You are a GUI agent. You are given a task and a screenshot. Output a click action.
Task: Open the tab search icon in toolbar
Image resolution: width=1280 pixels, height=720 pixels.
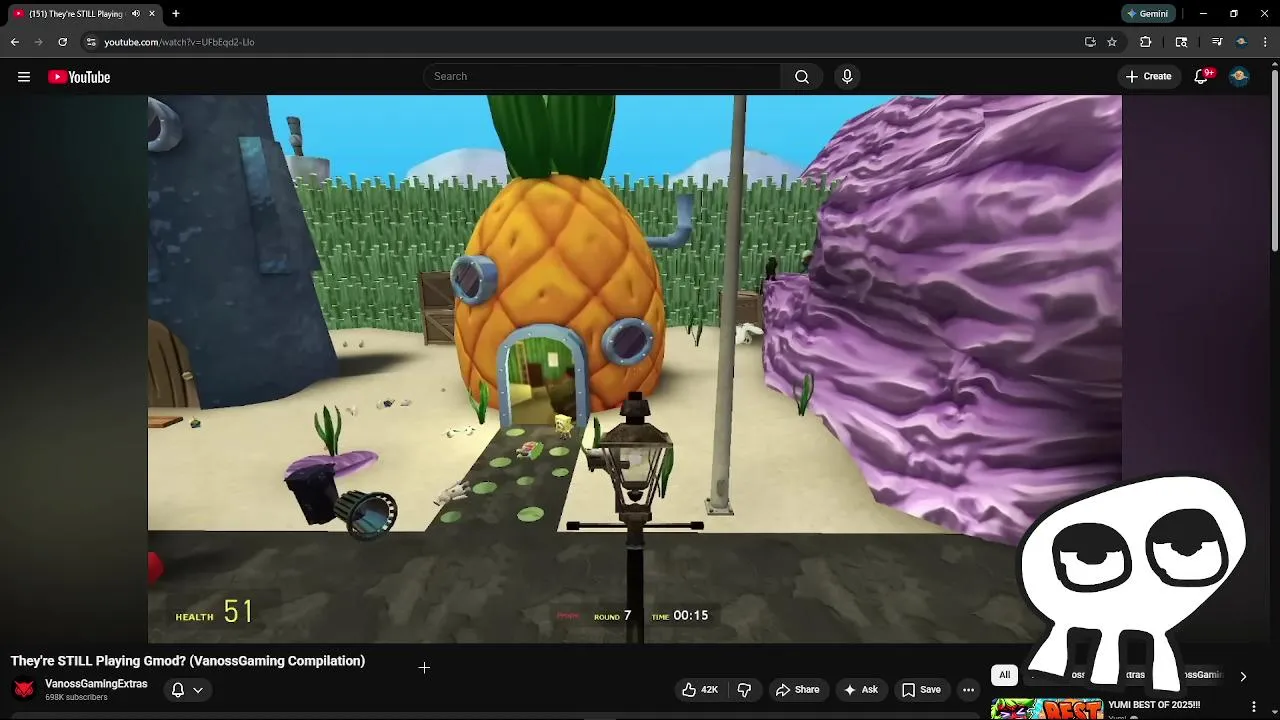tap(1181, 42)
